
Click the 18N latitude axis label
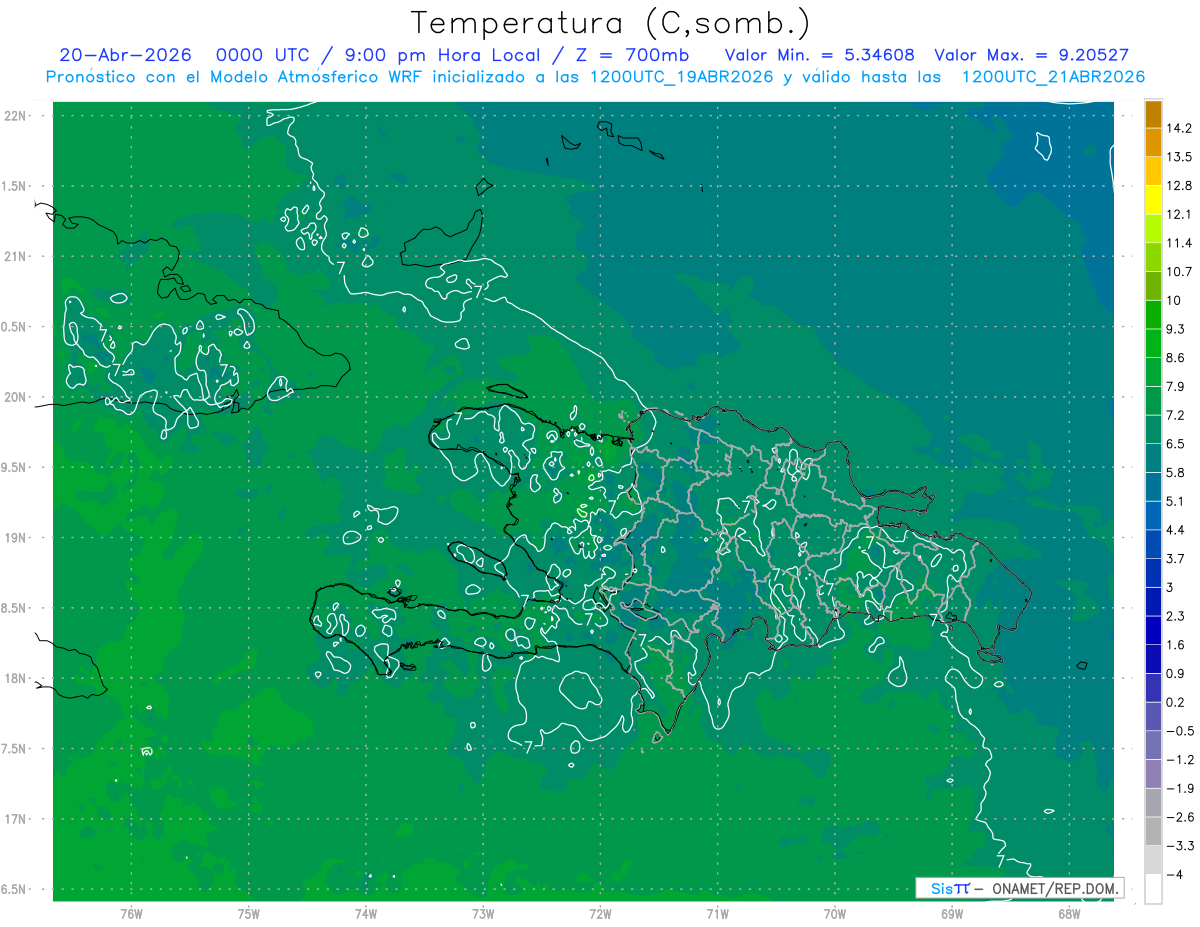click(17, 678)
